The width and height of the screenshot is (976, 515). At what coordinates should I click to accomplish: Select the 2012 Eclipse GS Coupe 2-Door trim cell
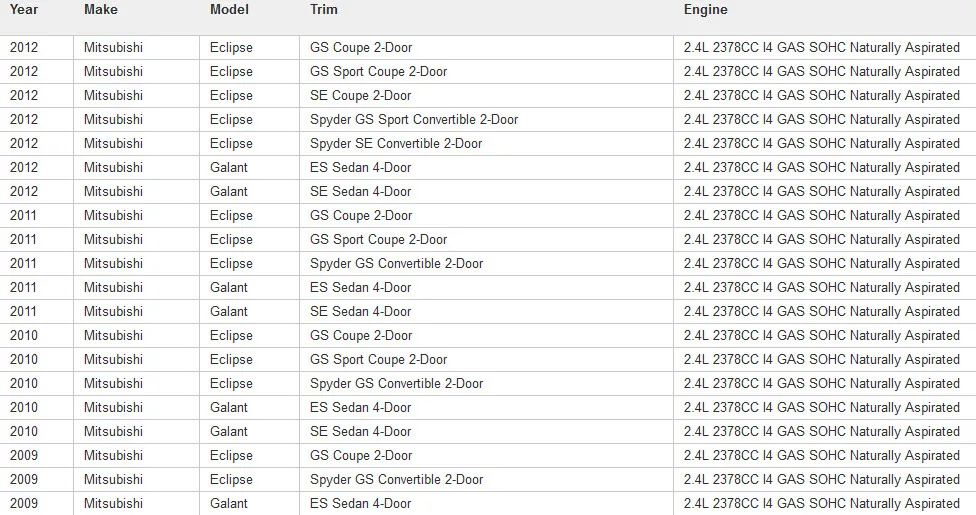(486, 48)
